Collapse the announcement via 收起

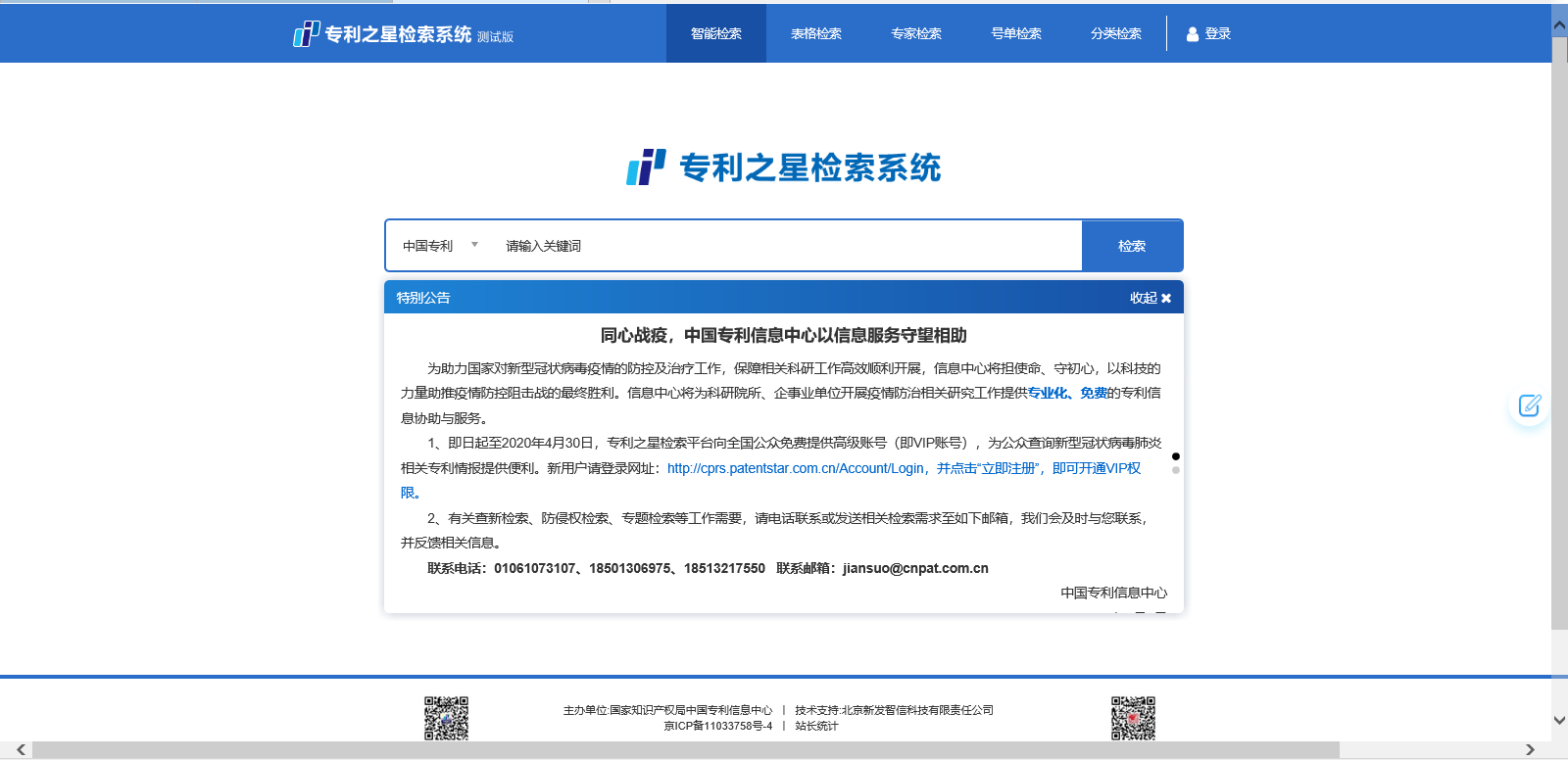tap(1151, 298)
